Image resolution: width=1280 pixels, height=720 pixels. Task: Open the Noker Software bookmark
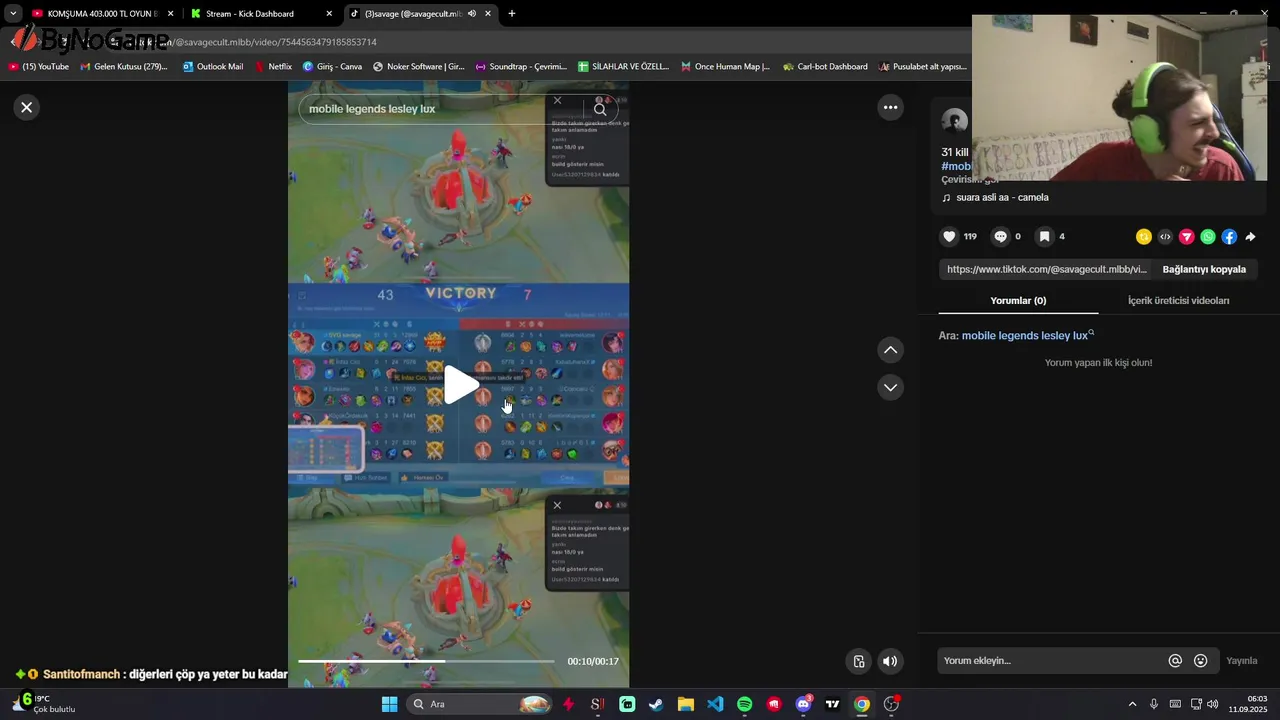coord(418,67)
